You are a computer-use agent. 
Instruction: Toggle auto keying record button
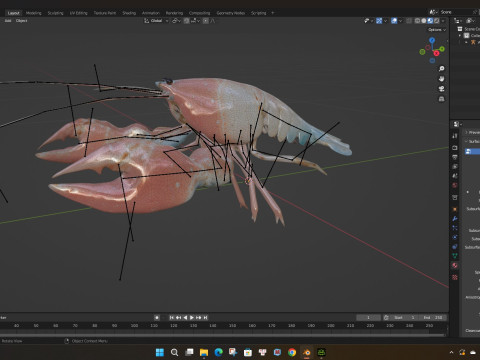click(157, 318)
